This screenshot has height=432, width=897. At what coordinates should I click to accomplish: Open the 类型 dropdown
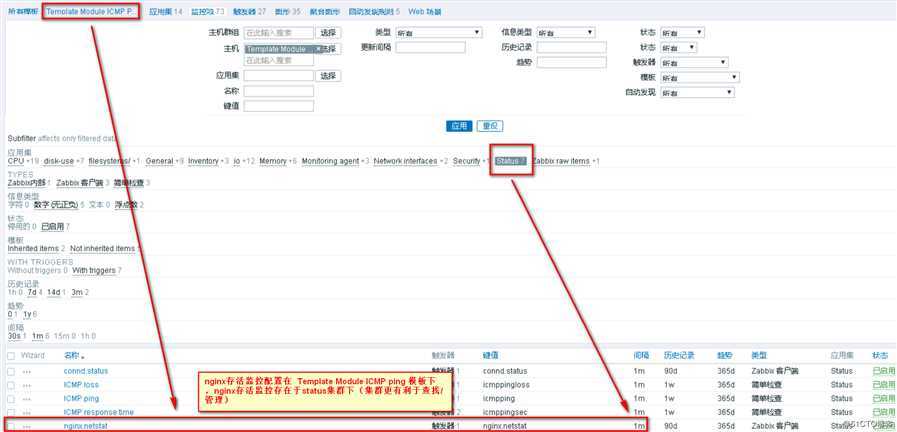[439, 33]
